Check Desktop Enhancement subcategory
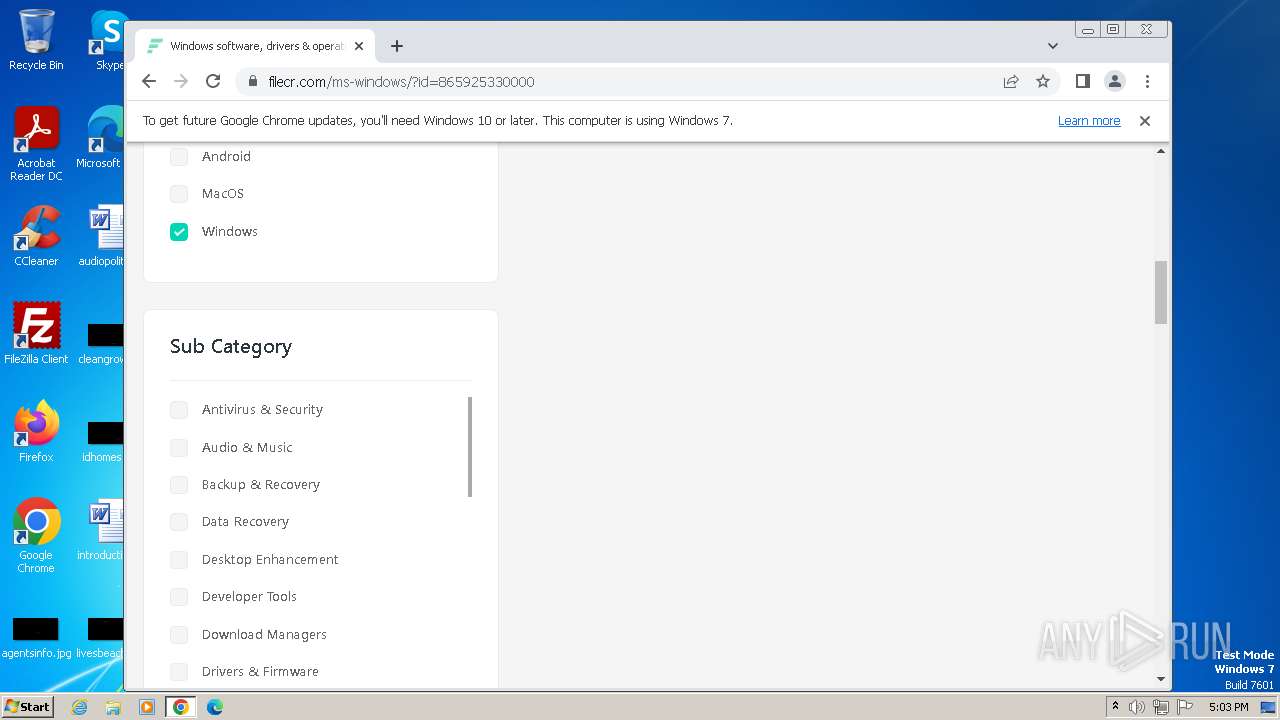Screen dimensions: 1280x720 click(179, 560)
